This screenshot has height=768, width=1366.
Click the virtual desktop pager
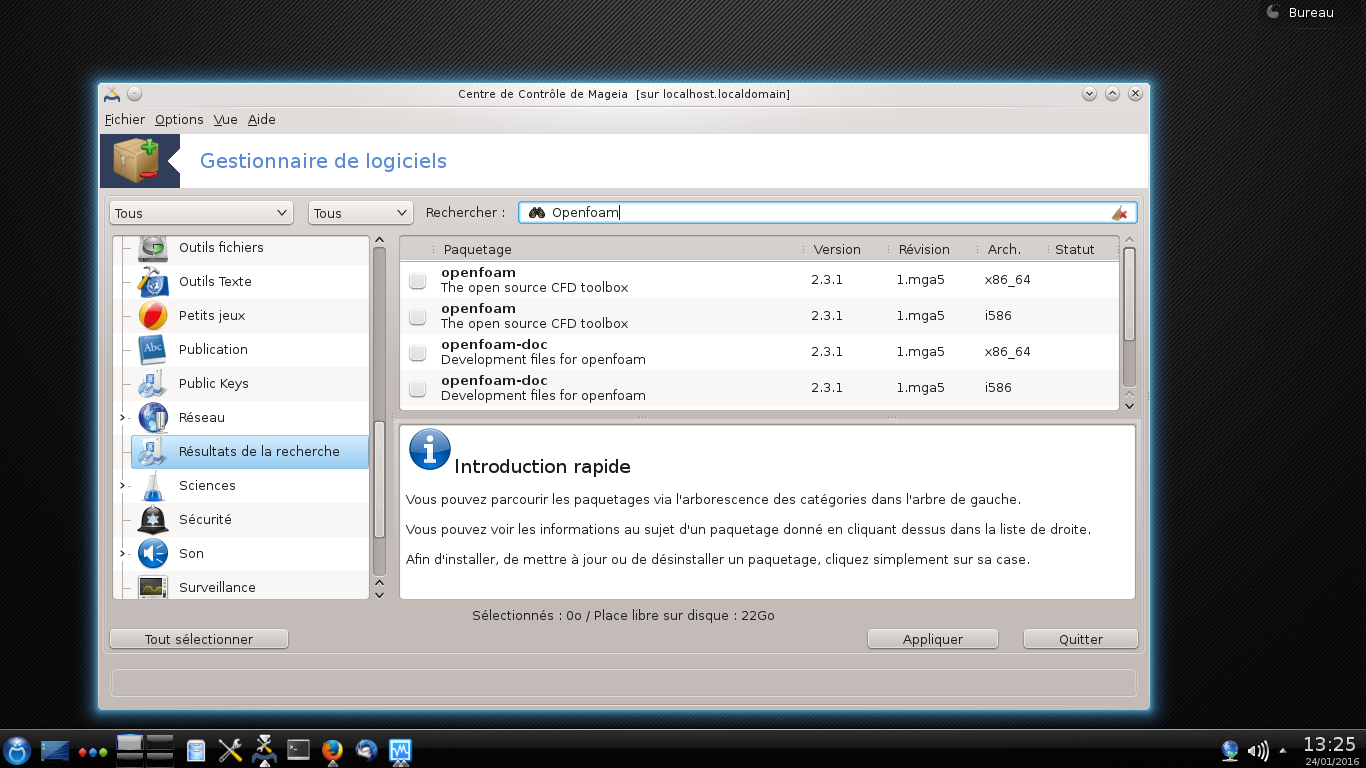(x=145, y=750)
